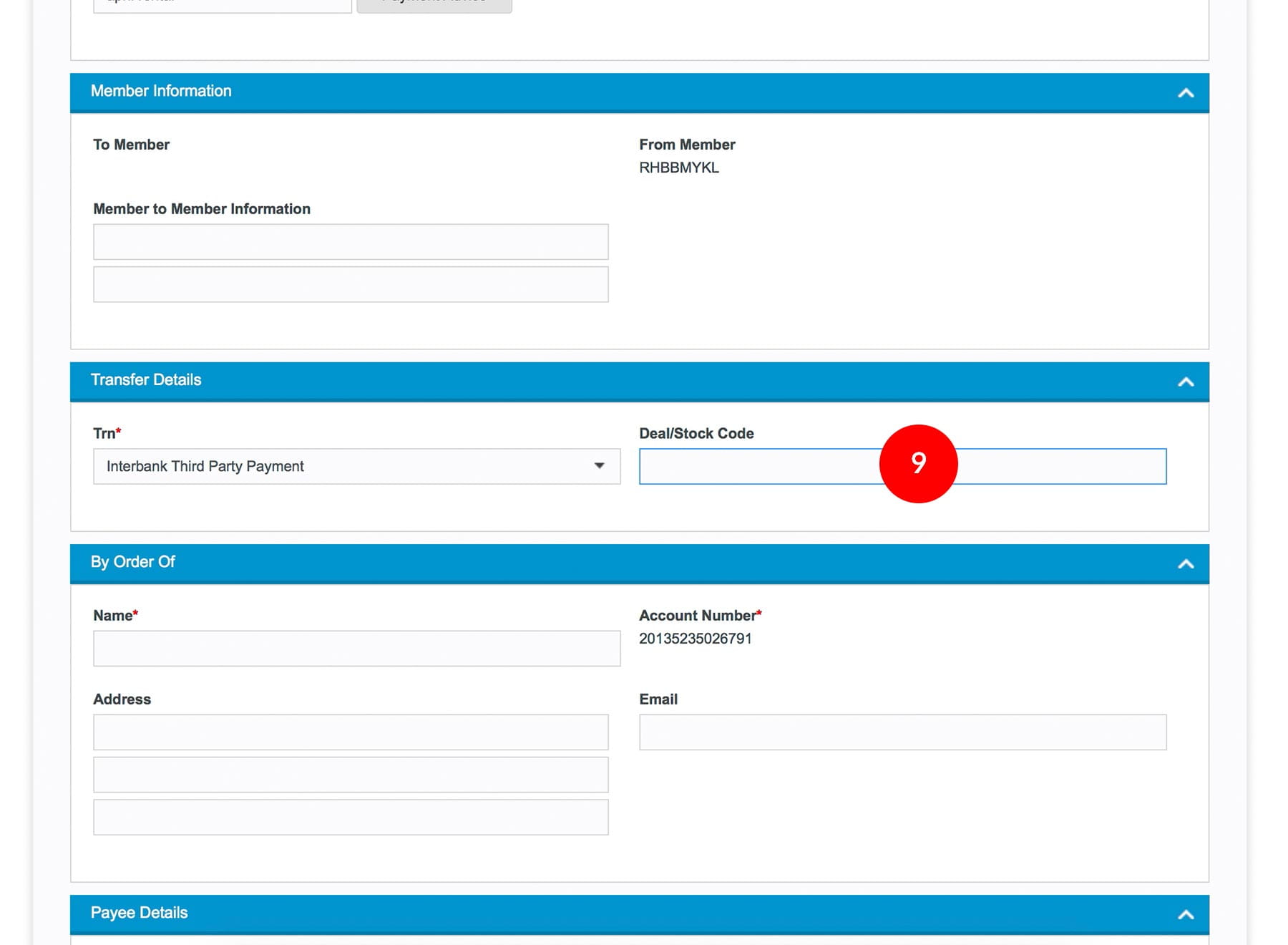
Task: Click the first Address line field
Action: click(x=351, y=732)
